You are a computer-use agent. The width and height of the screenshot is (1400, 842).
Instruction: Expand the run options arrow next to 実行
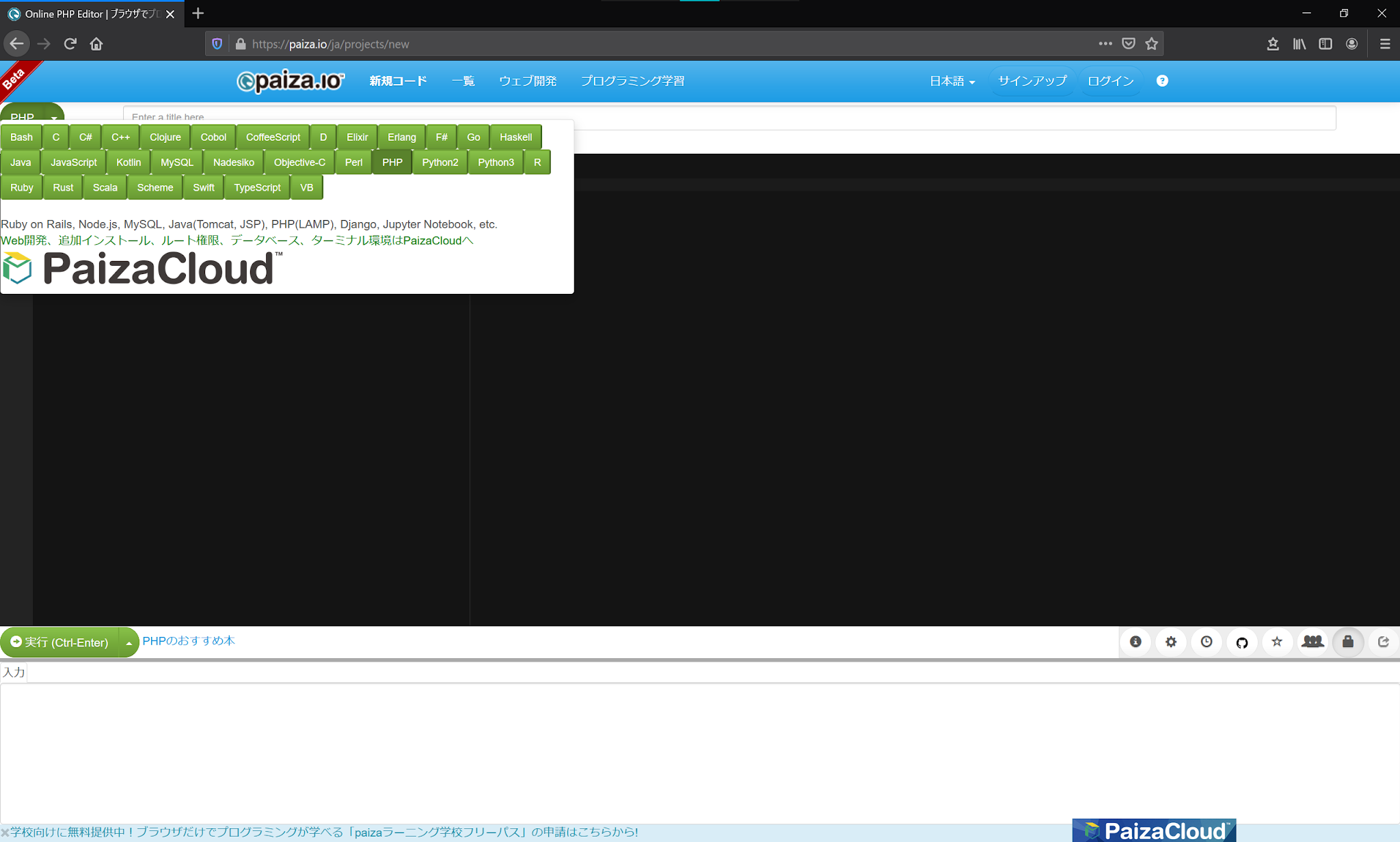[x=129, y=642]
